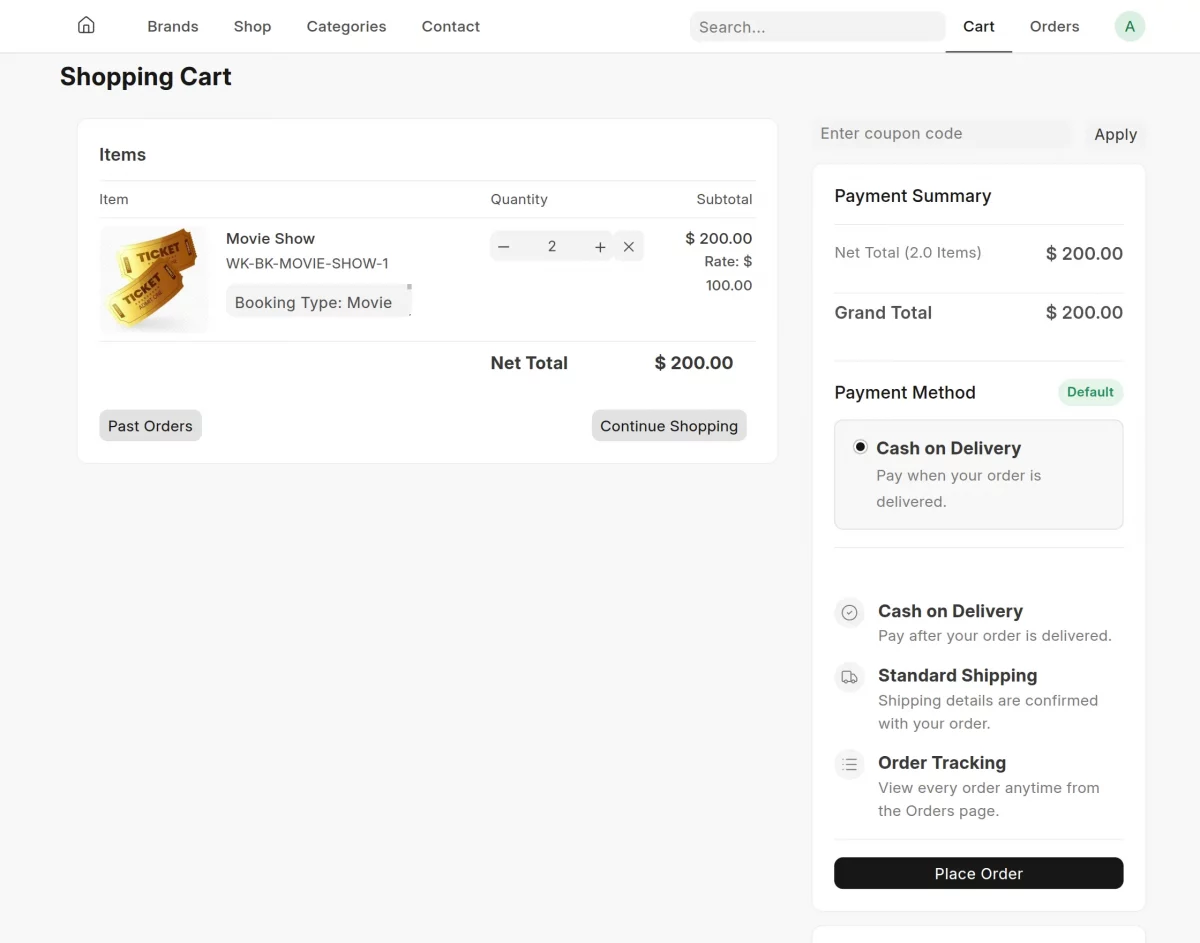Switch to the Orders tab
Image resolution: width=1200 pixels, height=943 pixels.
pyautogui.click(x=1054, y=26)
